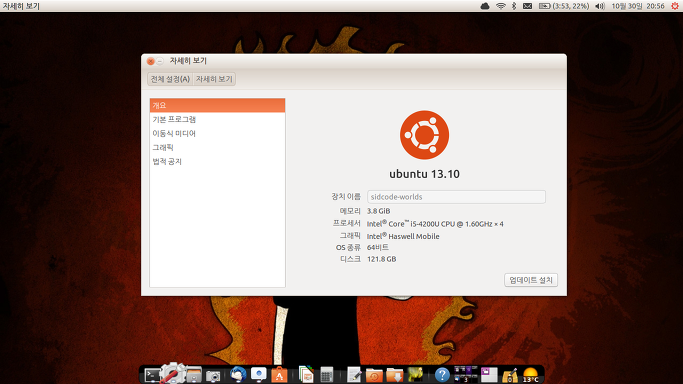Open the 13°C weather dock icon
The width and height of the screenshot is (683, 384).
click(530, 375)
